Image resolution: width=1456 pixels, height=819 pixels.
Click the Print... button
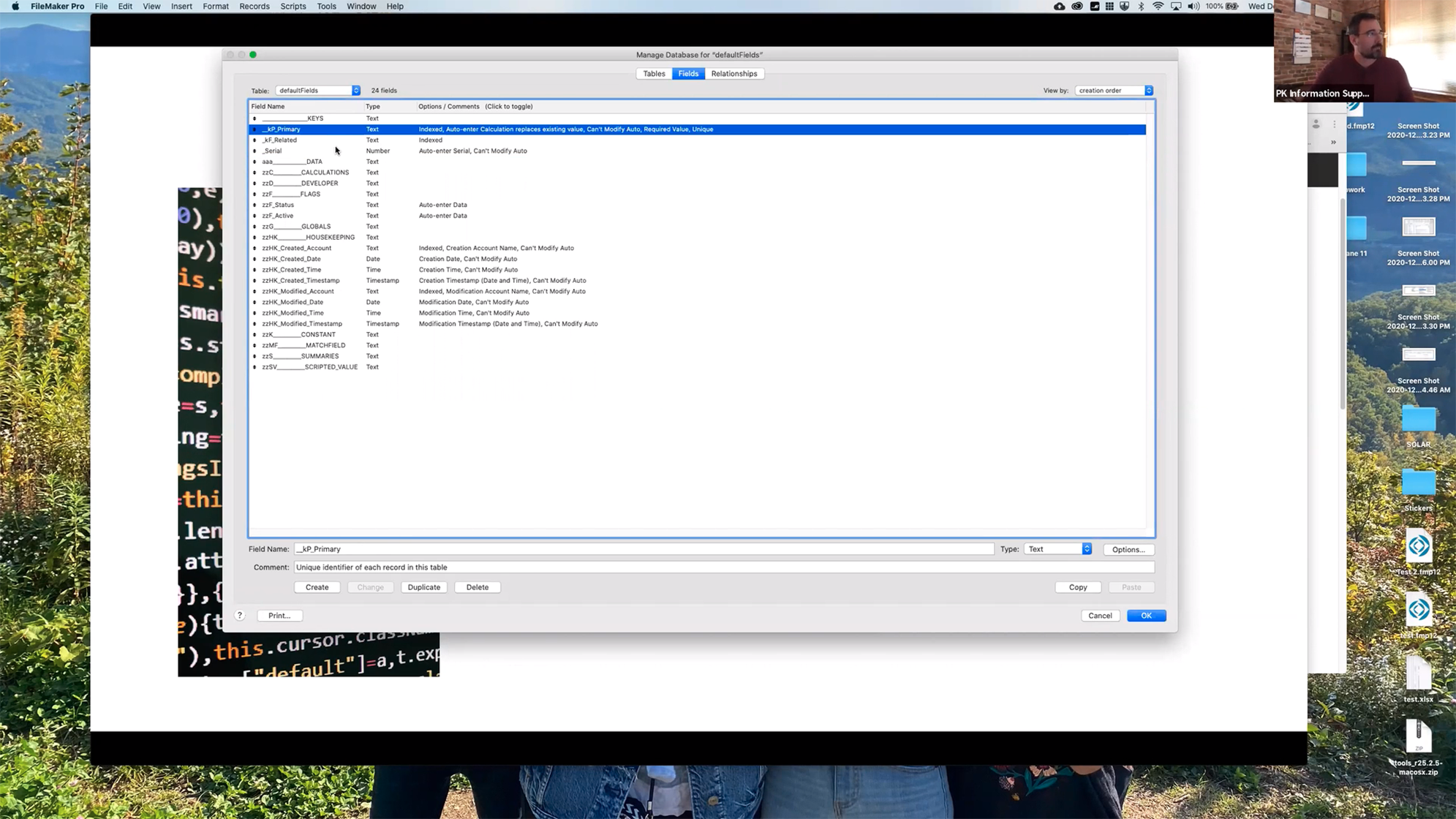(279, 616)
